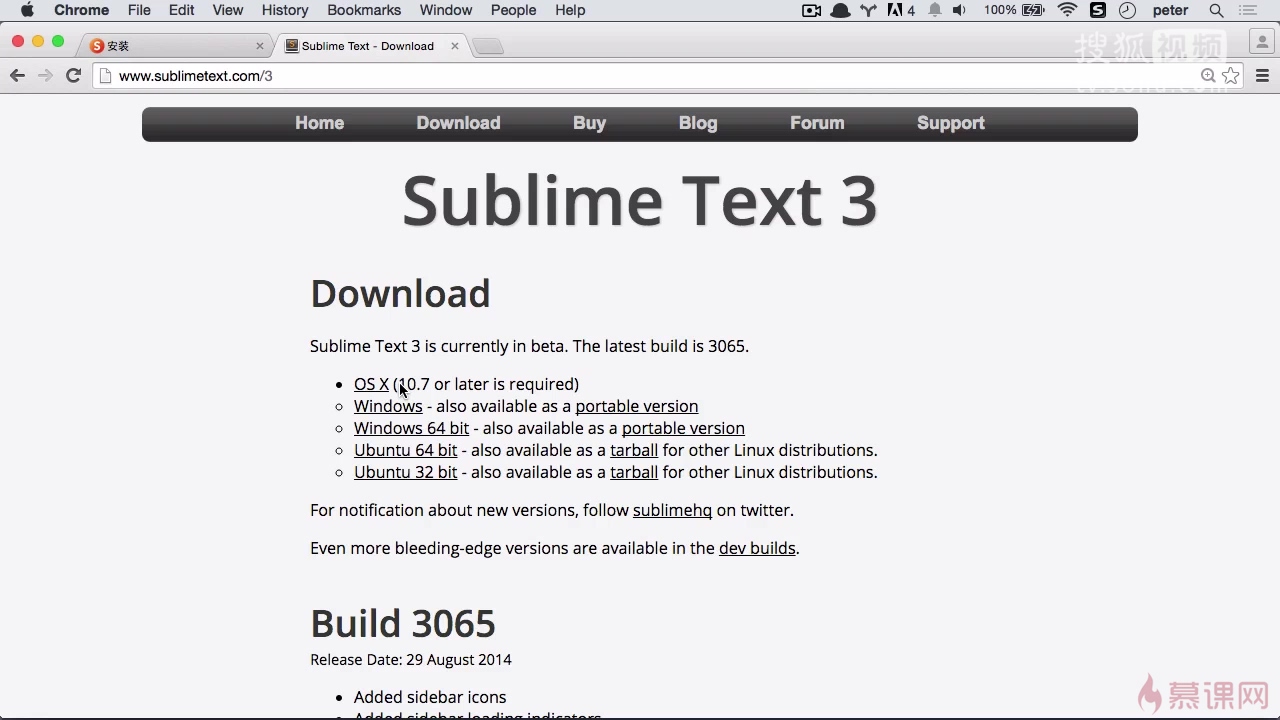Open the Window menu
The height and width of the screenshot is (720, 1280).
point(446,10)
